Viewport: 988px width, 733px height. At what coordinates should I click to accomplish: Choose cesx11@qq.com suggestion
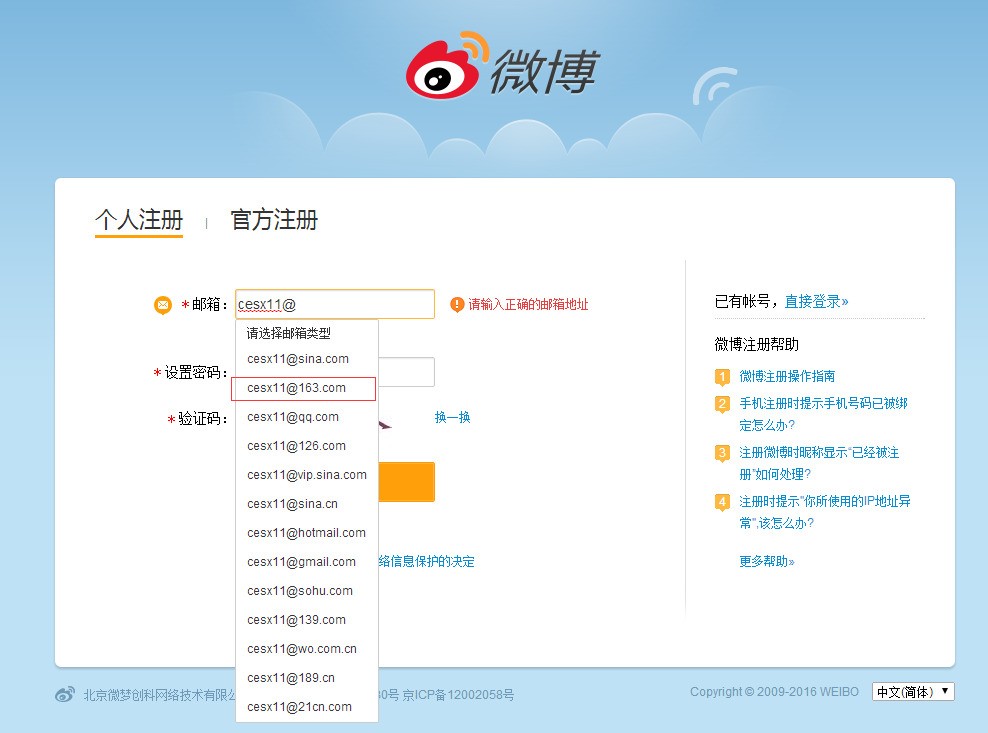click(307, 417)
